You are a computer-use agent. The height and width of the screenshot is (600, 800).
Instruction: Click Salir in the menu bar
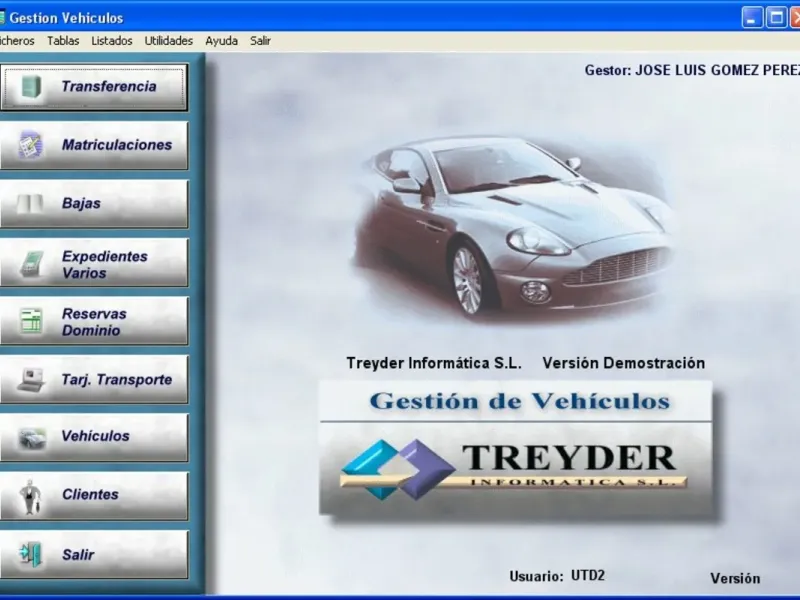260,41
